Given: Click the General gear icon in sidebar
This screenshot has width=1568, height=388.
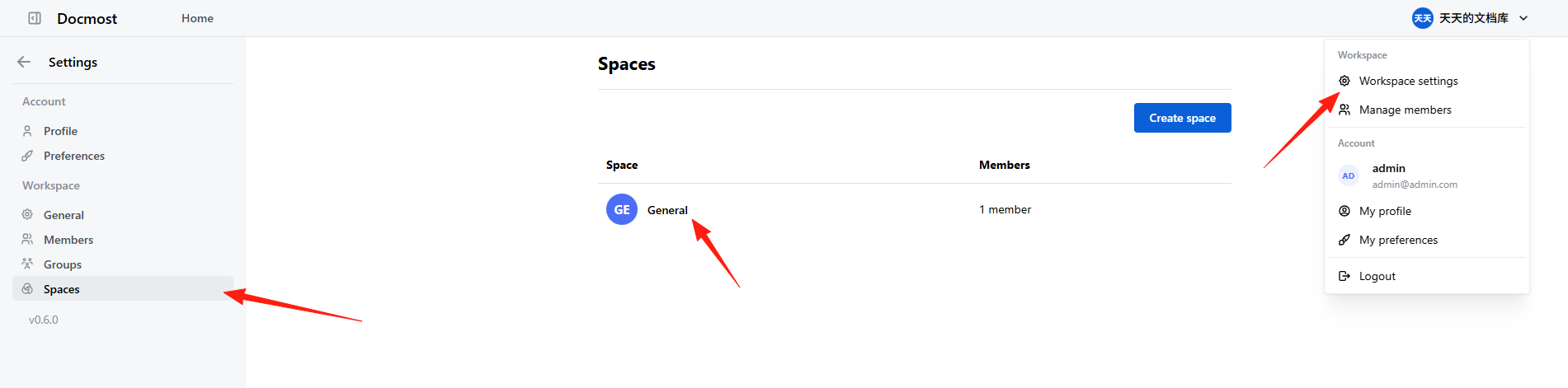Looking at the screenshot, I should pos(27,214).
